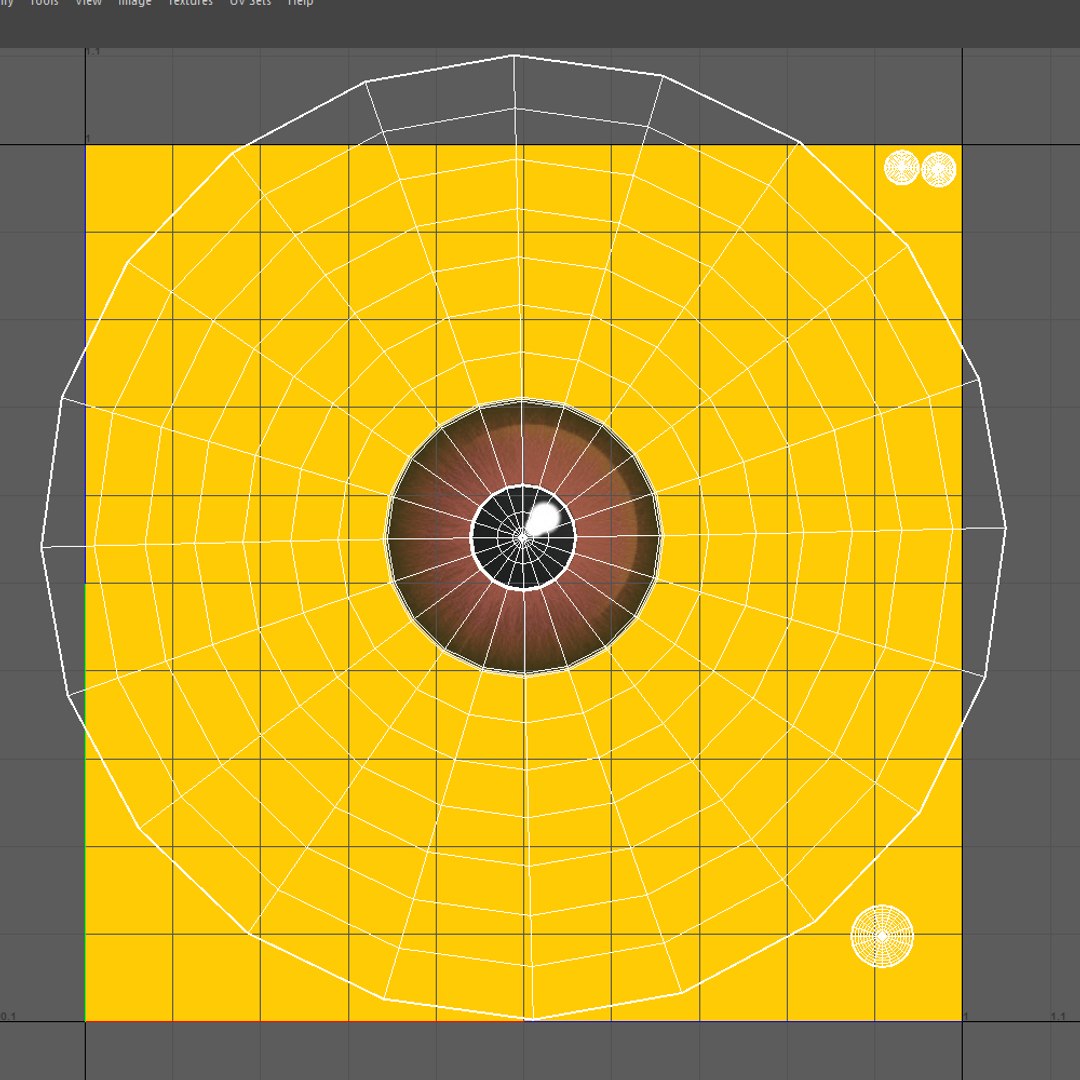Select the right shell of the top-right pair
Viewport: 1080px width, 1080px height.
click(x=939, y=169)
